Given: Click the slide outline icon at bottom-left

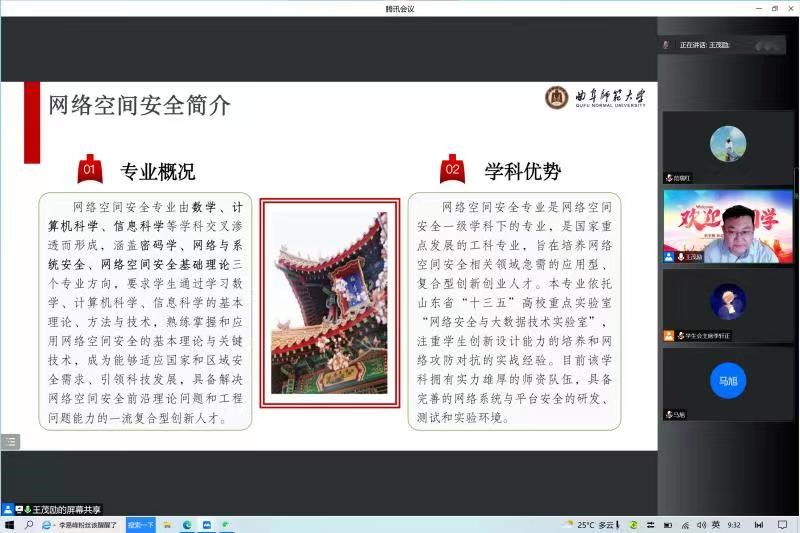Looking at the screenshot, I should pos(10,441).
